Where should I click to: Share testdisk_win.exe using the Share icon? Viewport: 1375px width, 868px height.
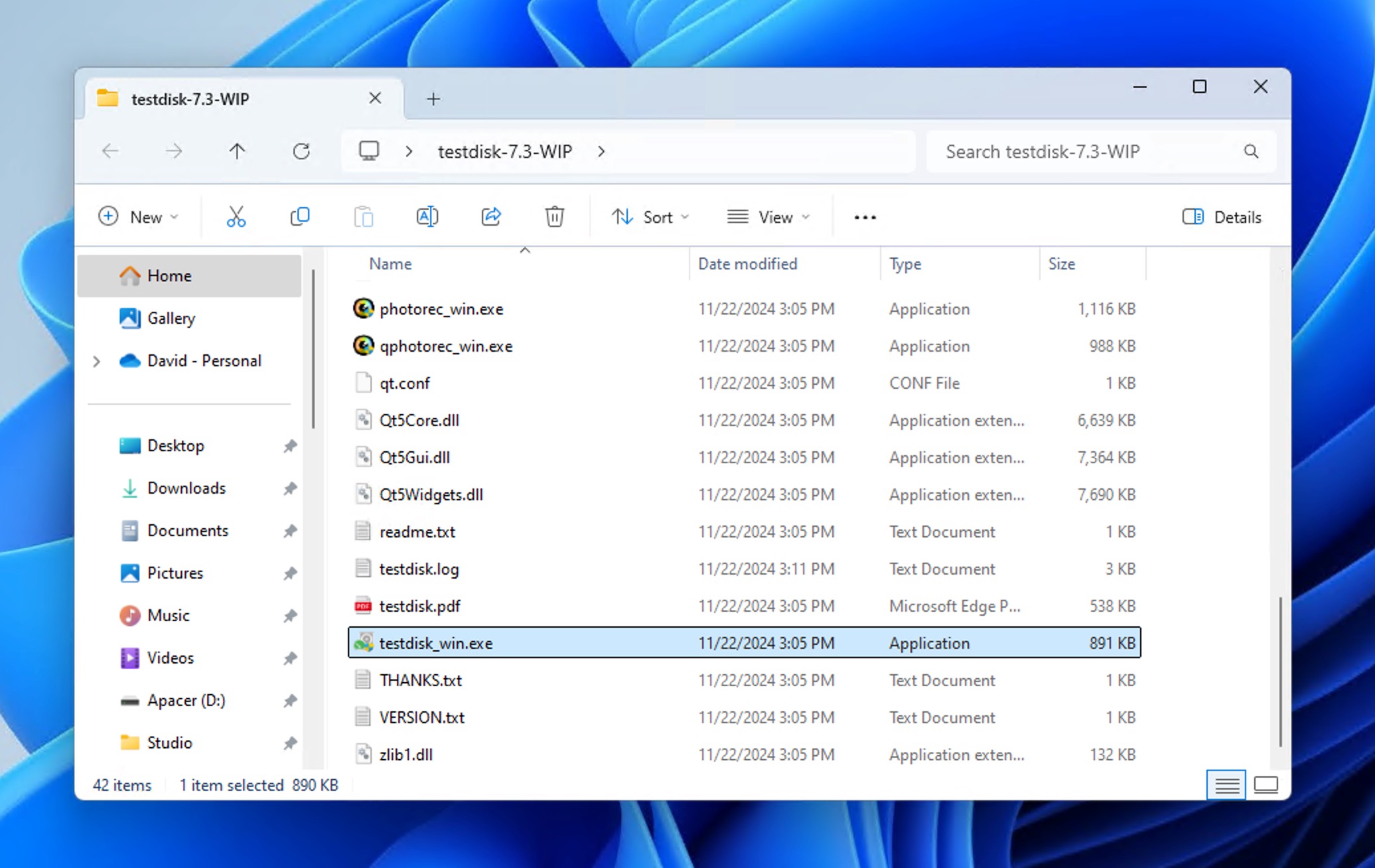pos(491,216)
